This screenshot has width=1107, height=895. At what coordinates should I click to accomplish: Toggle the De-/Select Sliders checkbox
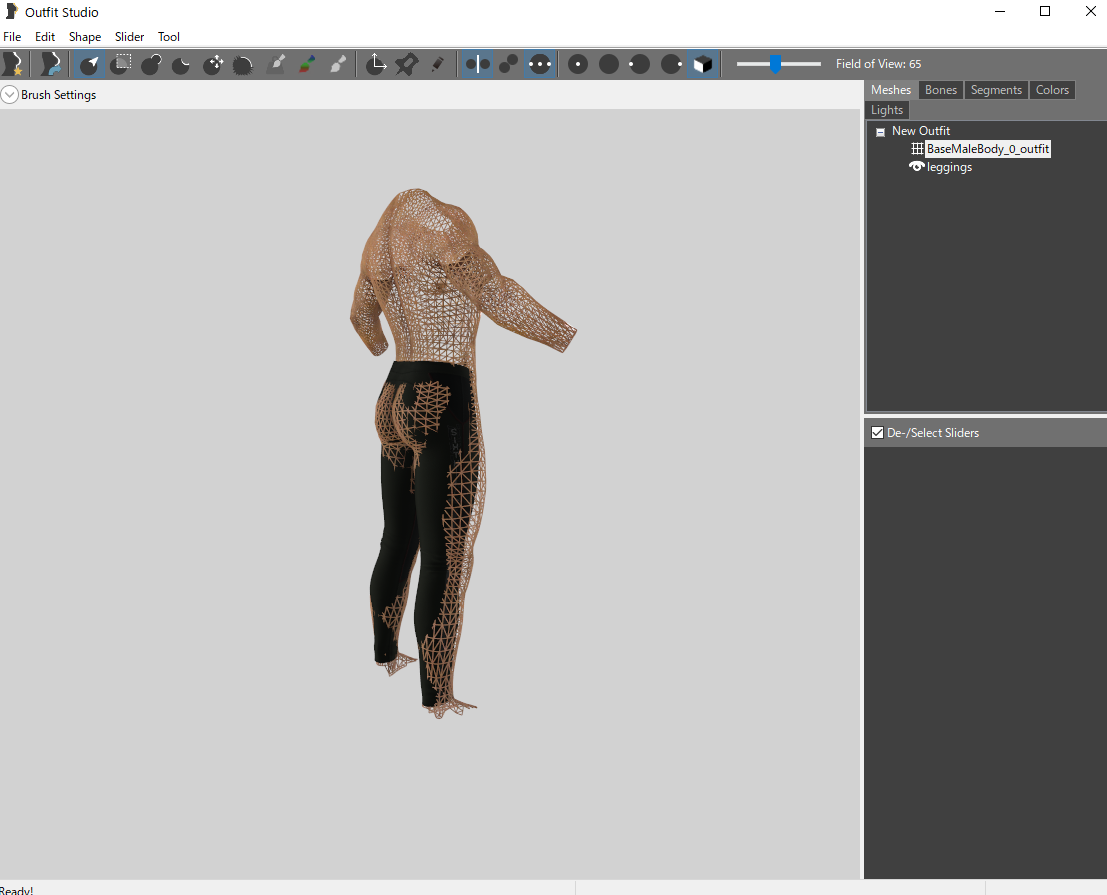tap(878, 433)
